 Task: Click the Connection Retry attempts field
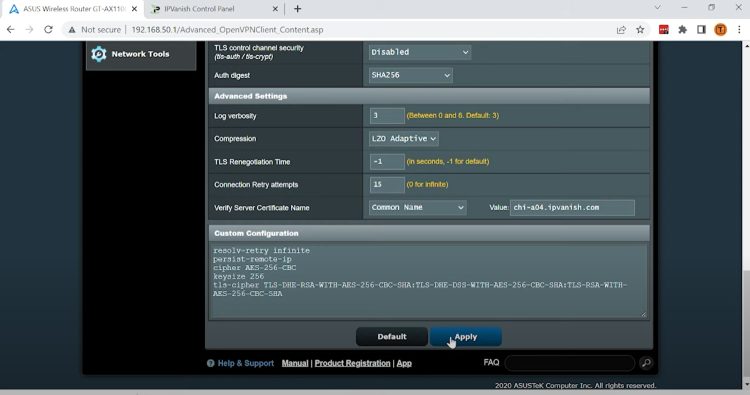pyautogui.click(x=387, y=185)
